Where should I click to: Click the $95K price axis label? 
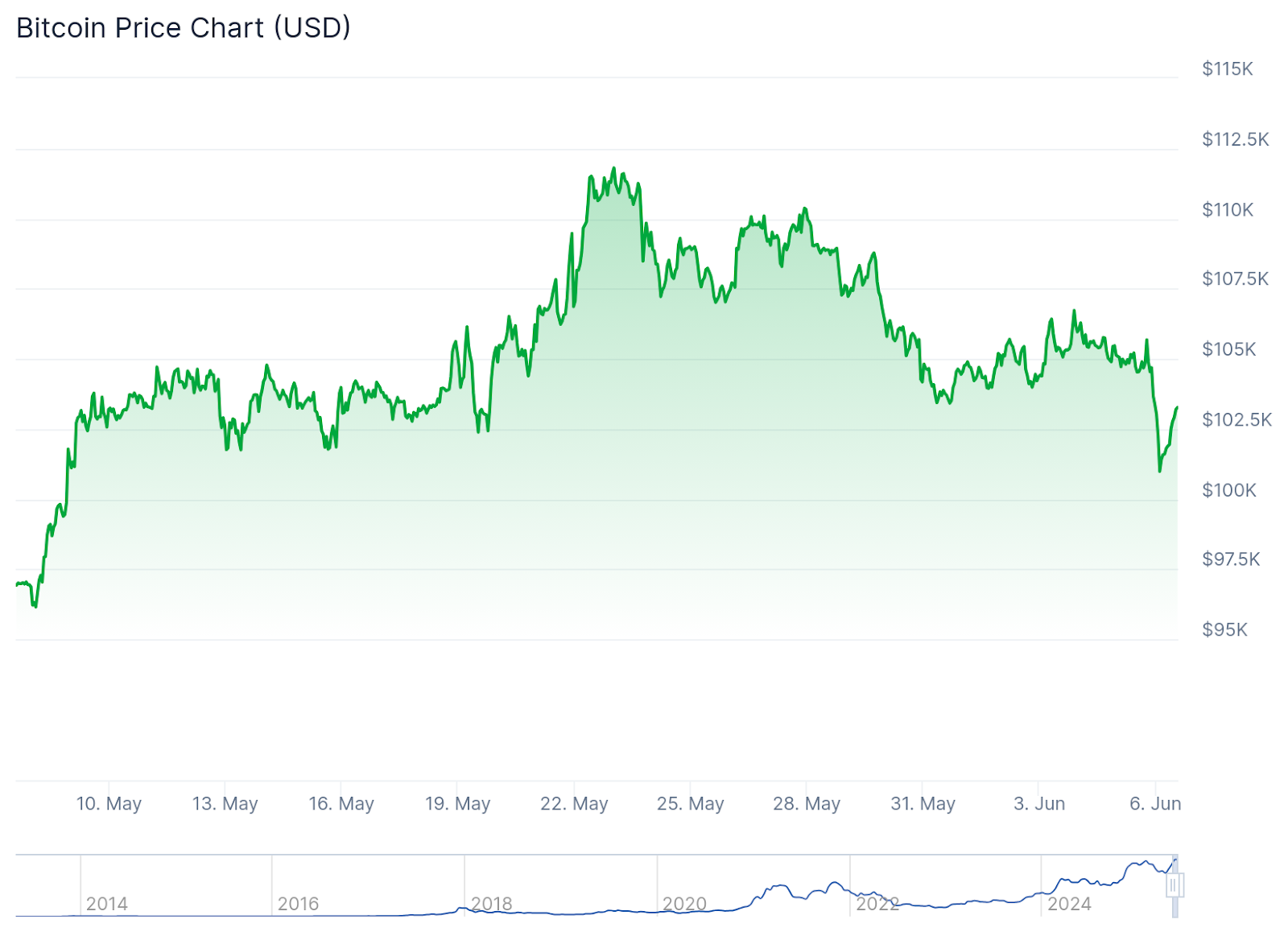point(1225,629)
